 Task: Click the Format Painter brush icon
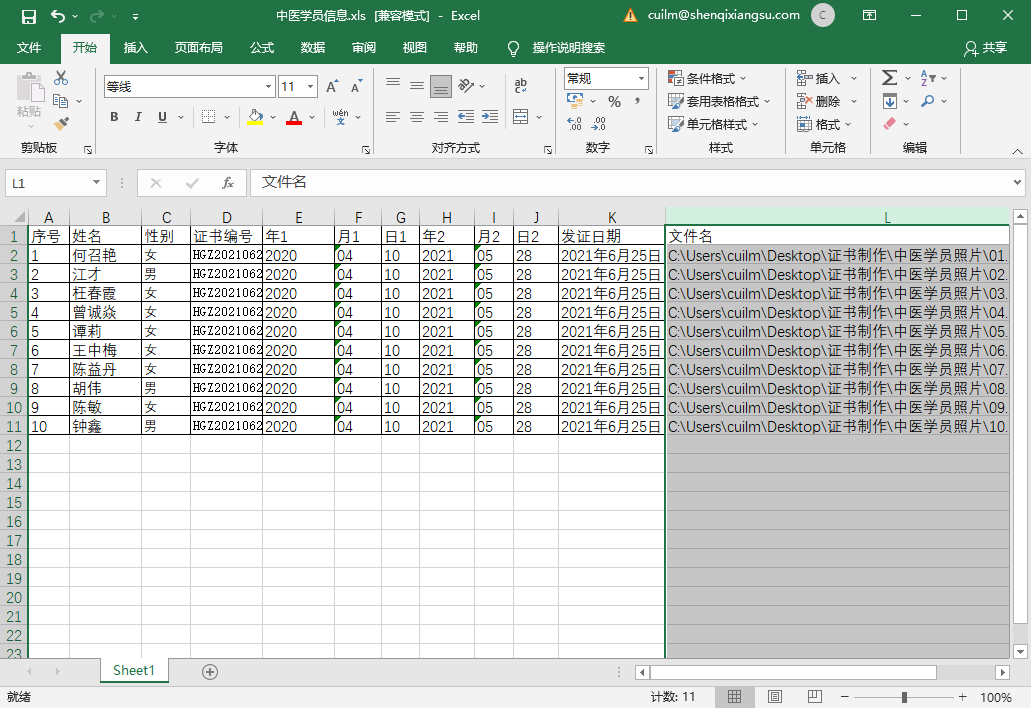click(x=61, y=123)
